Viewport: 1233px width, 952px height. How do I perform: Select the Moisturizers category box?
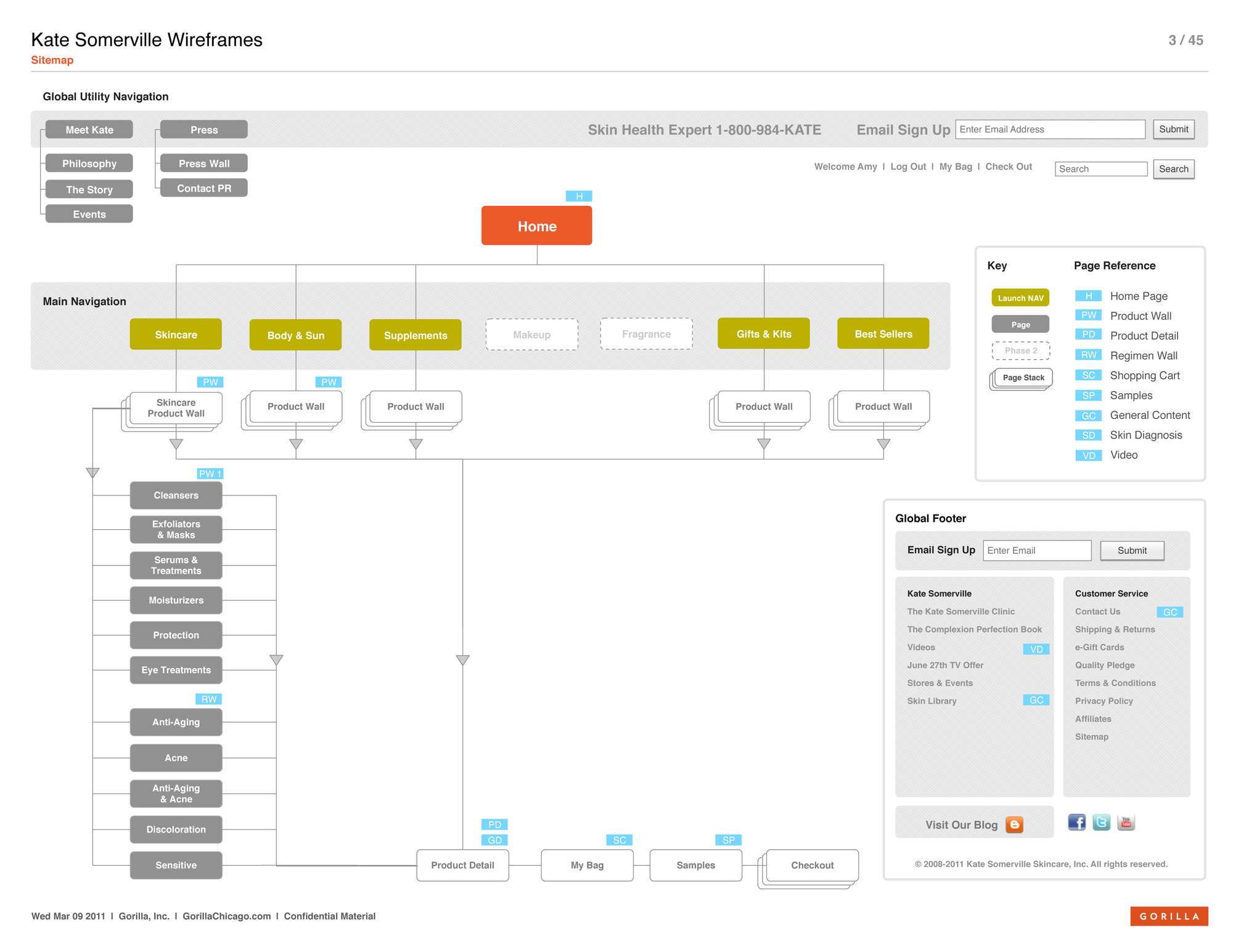point(176,600)
